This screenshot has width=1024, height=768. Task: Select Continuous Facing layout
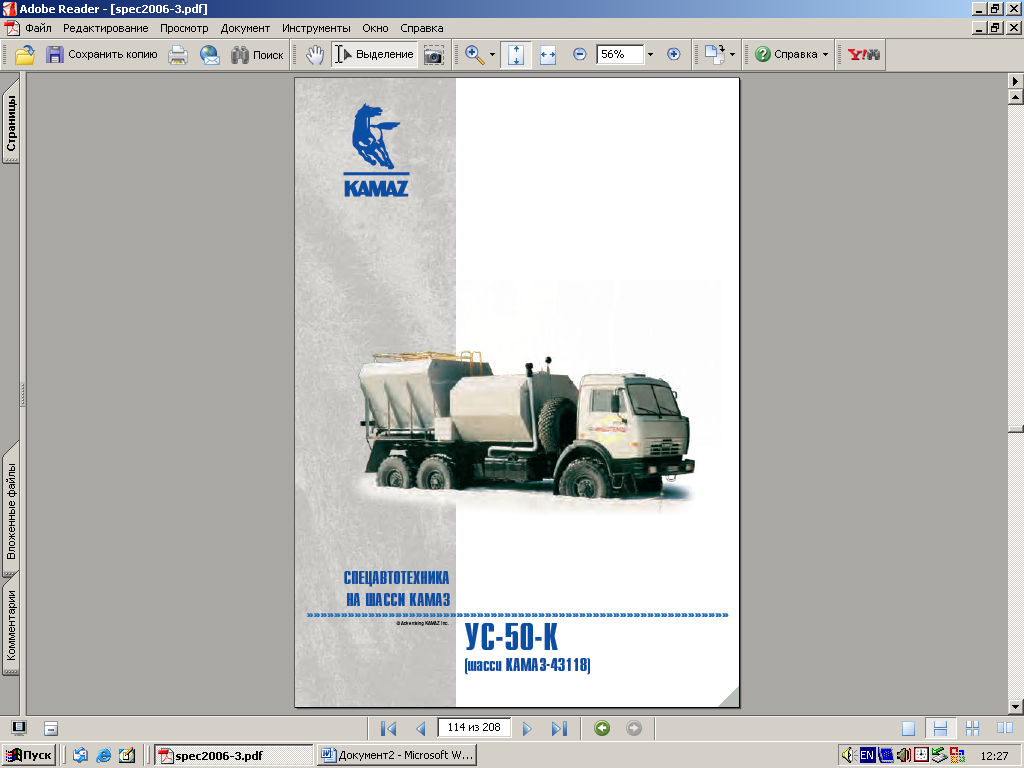972,728
